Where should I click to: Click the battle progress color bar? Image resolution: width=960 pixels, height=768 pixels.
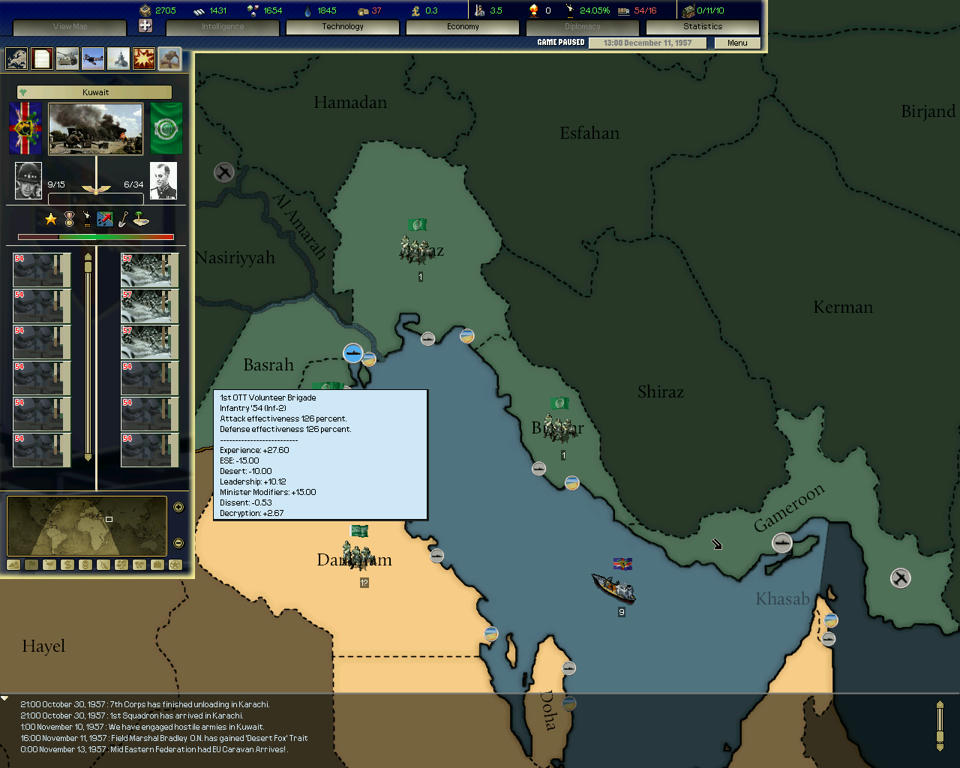(x=96, y=237)
